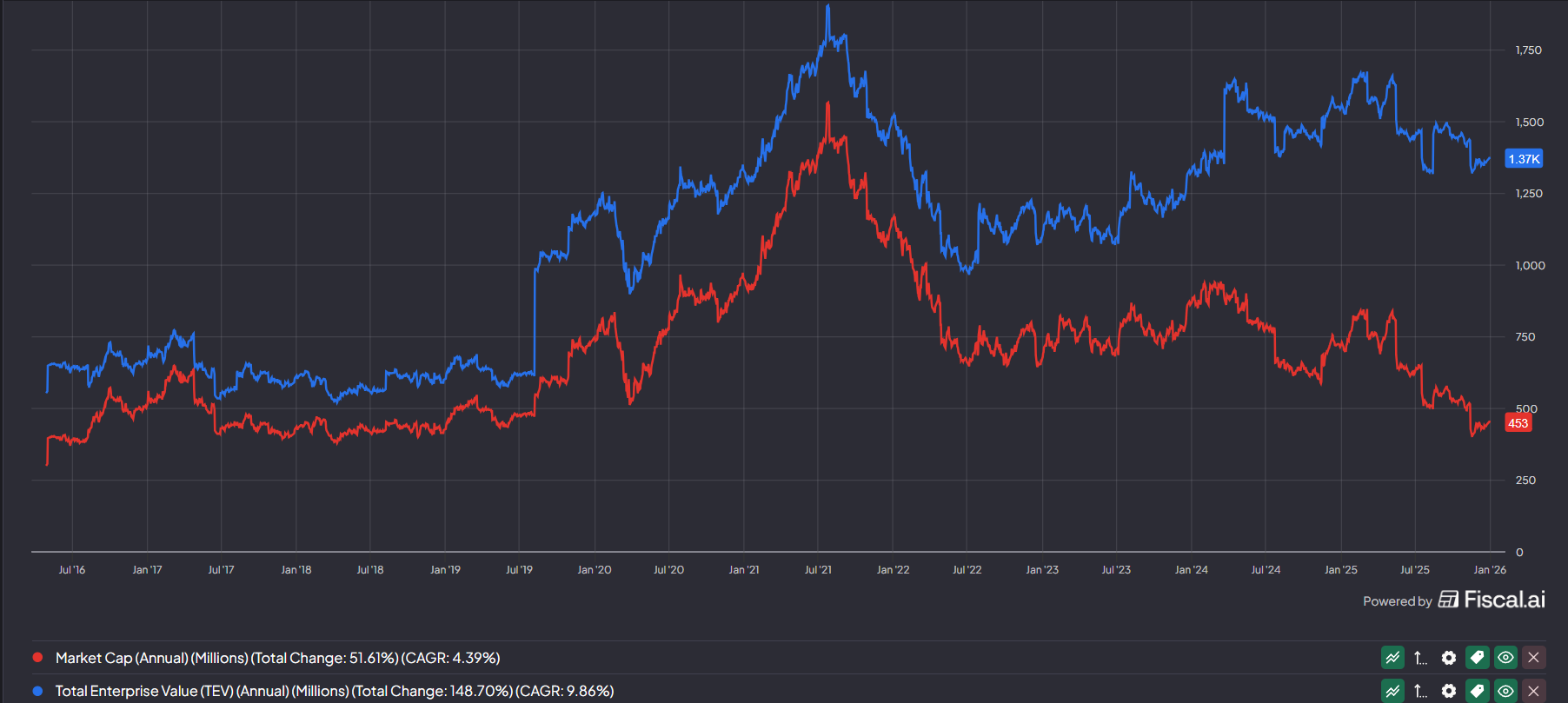Click the line chart icon for Total Enterprise Value
This screenshot has height=703, width=1568.
click(1392, 691)
